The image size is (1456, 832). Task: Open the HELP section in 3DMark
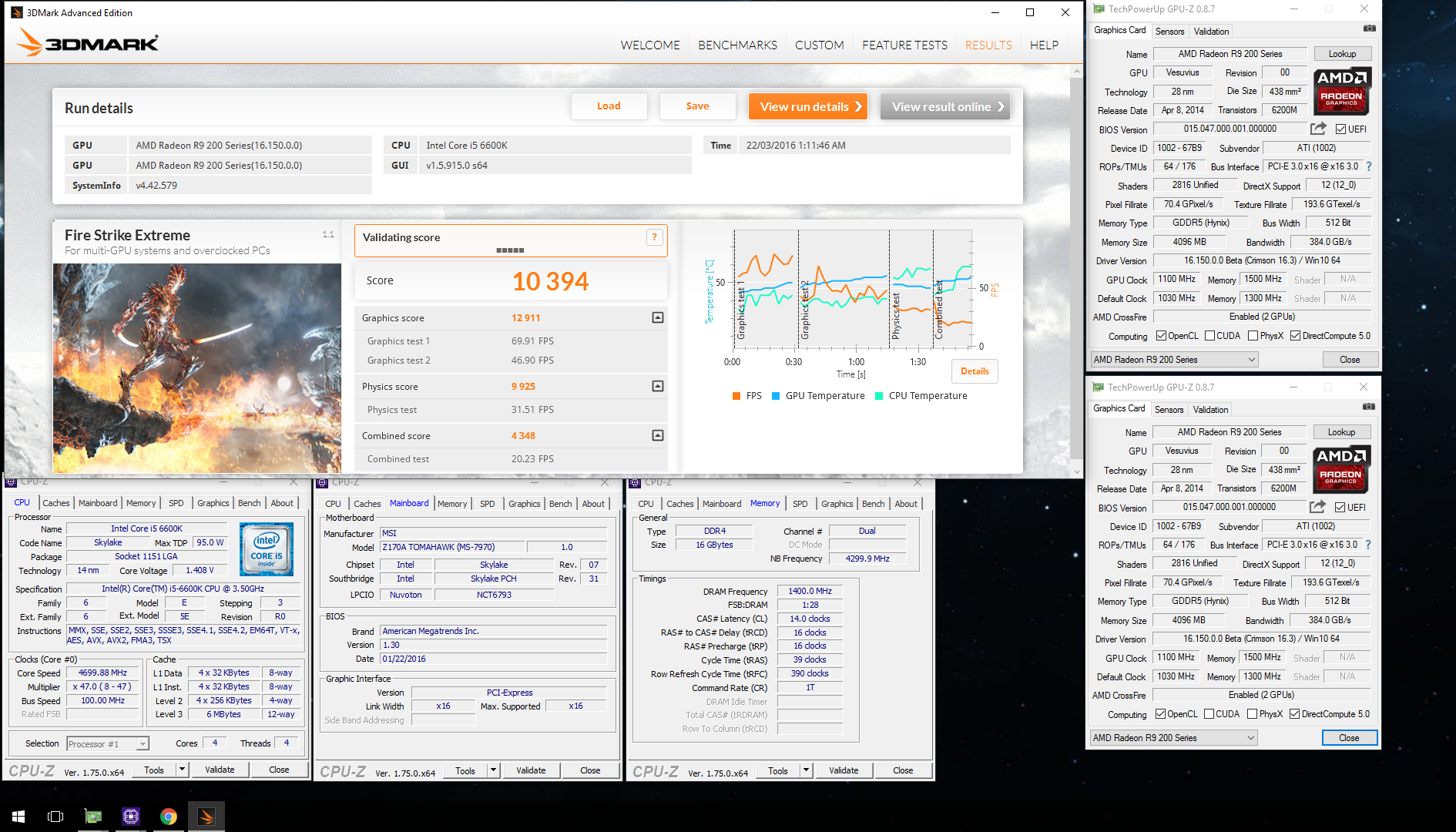1044,45
